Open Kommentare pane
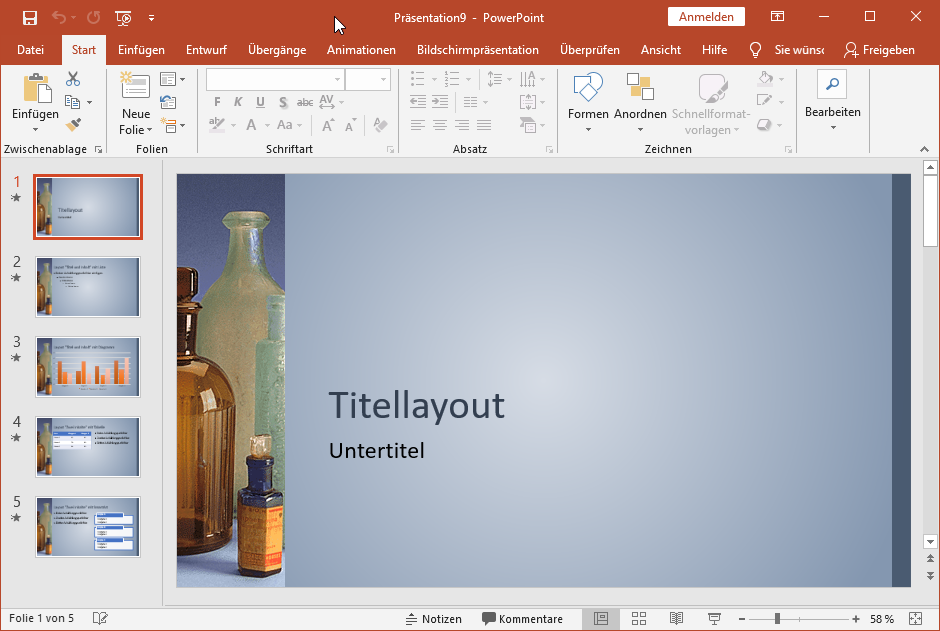The height and width of the screenshot is (631, 940). pos(523,619)
